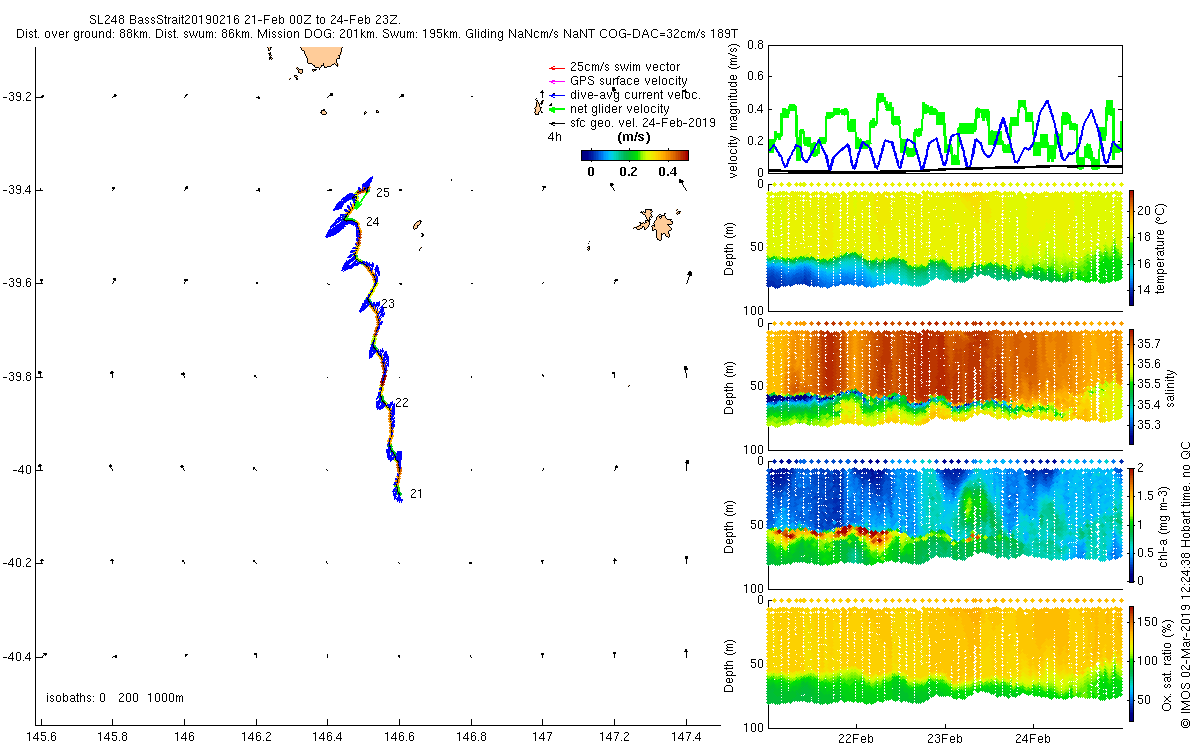Select the 'net glider velocity' legend label

620,109
